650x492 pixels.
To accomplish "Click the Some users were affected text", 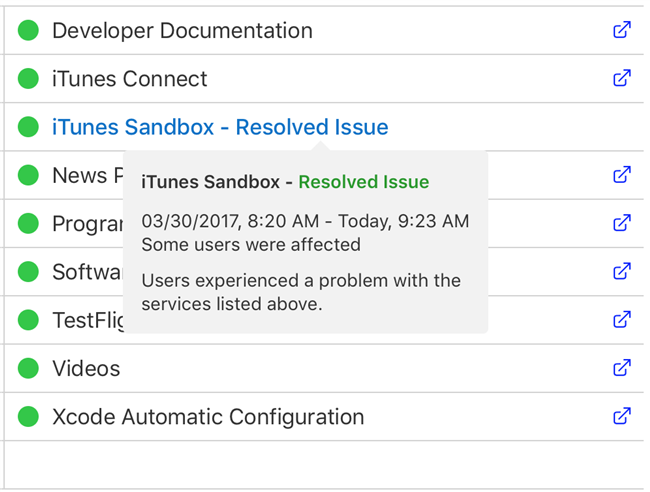I will coord(251,245).
